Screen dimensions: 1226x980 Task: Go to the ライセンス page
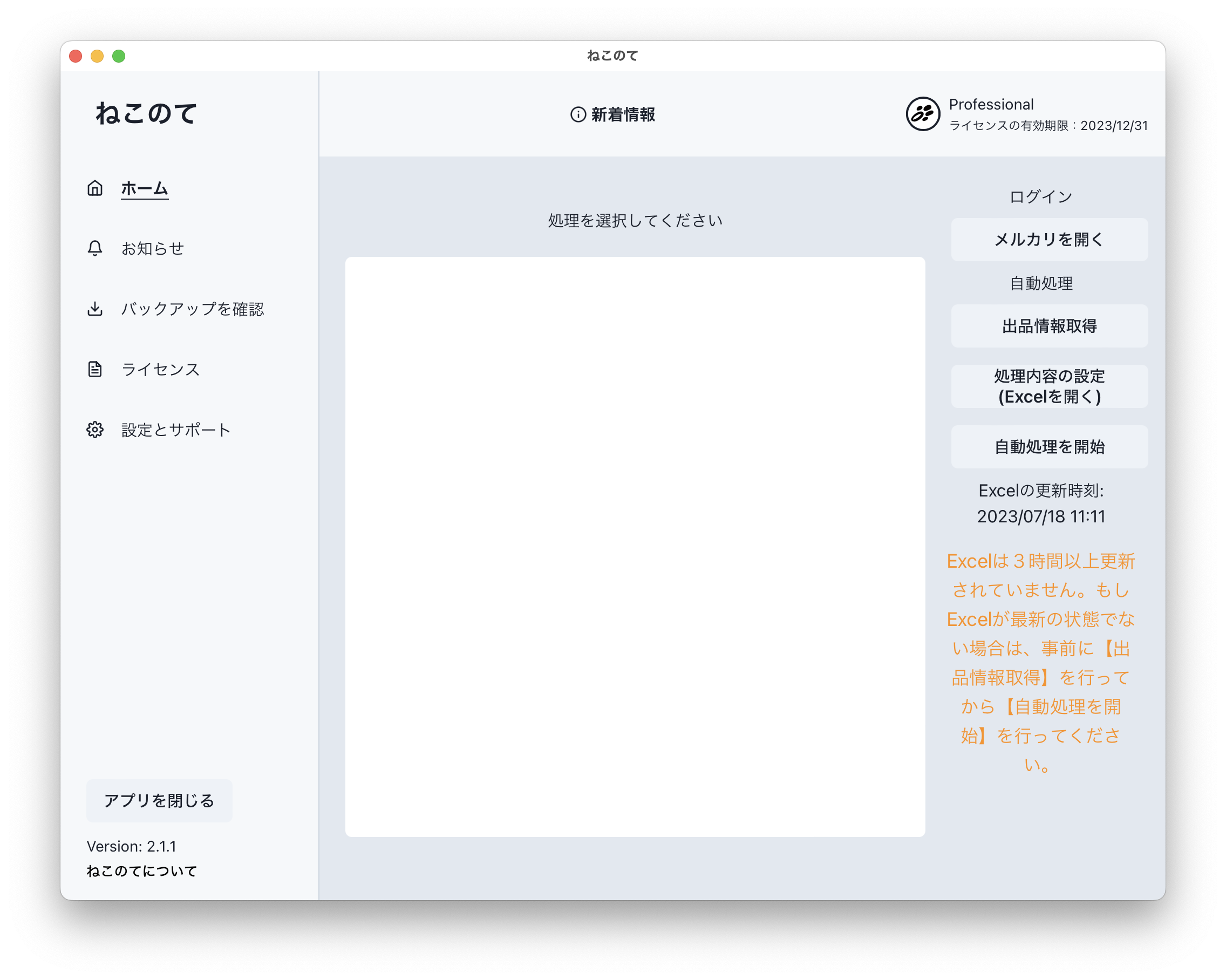click(x=161, y=369)
